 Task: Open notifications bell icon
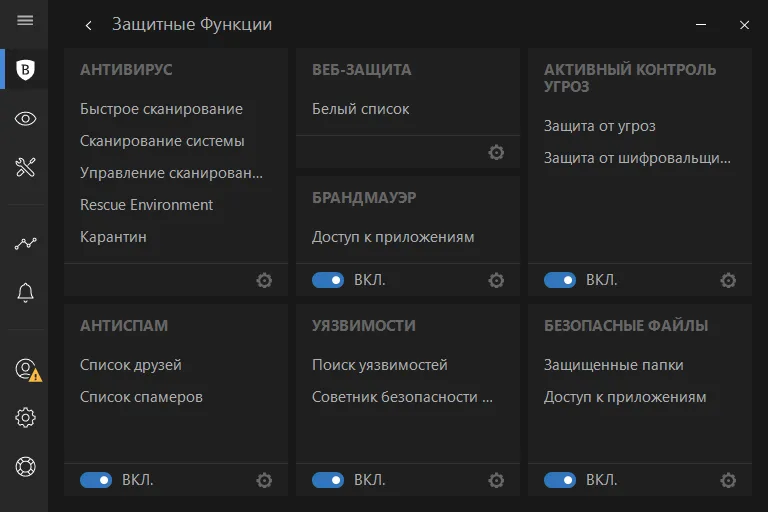(x=25, y=293)
